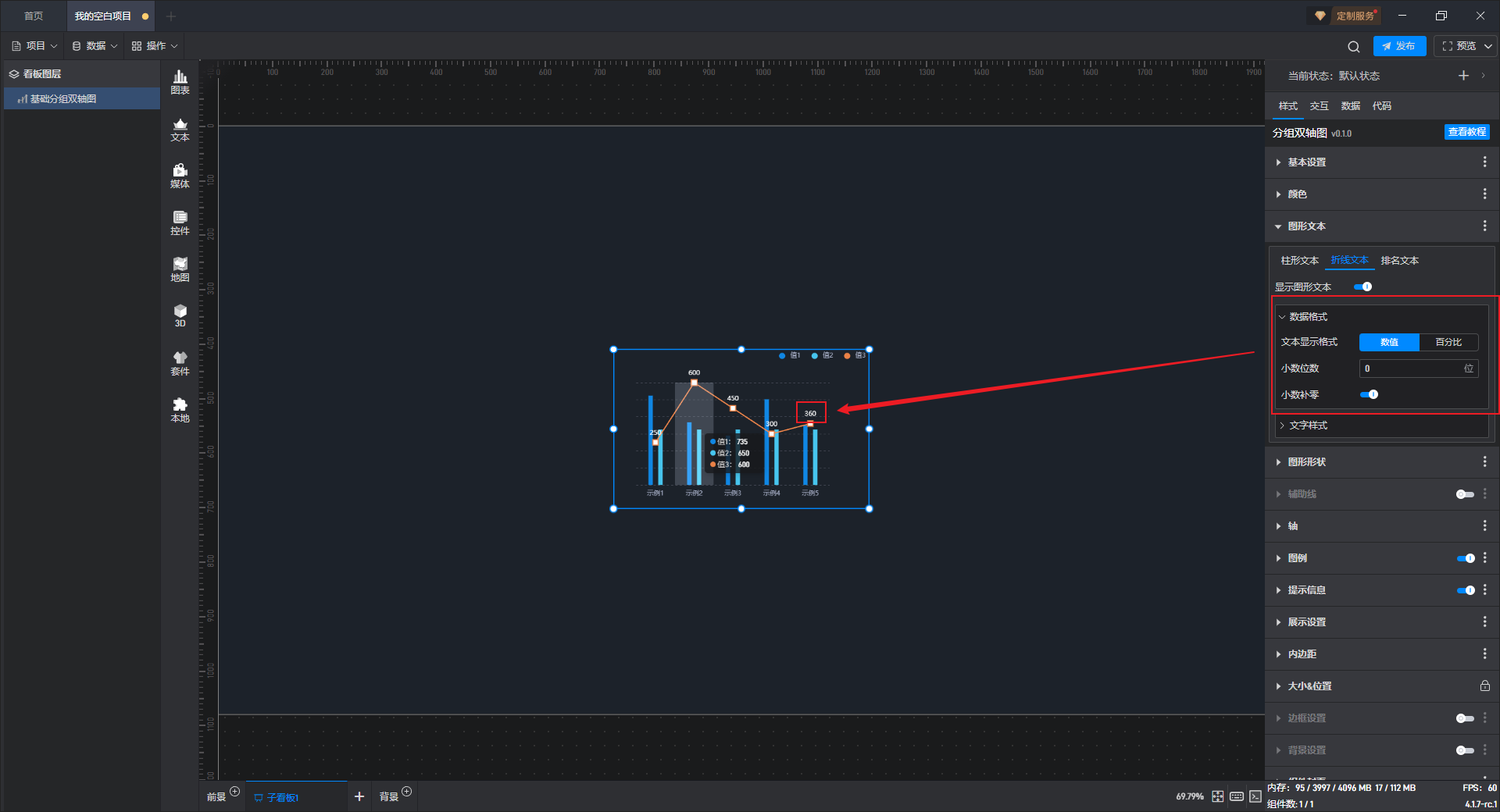Click the 预览 preview button
Screen dimensions: 1500x812
pos(1459,46)
